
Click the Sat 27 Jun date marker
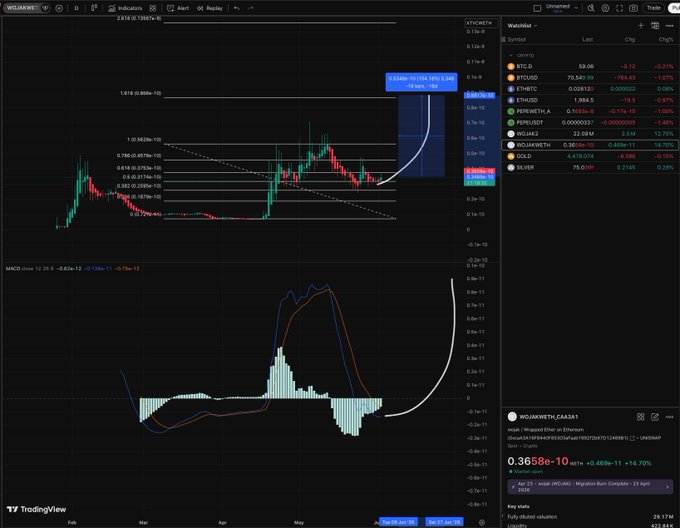coord(444,522)
